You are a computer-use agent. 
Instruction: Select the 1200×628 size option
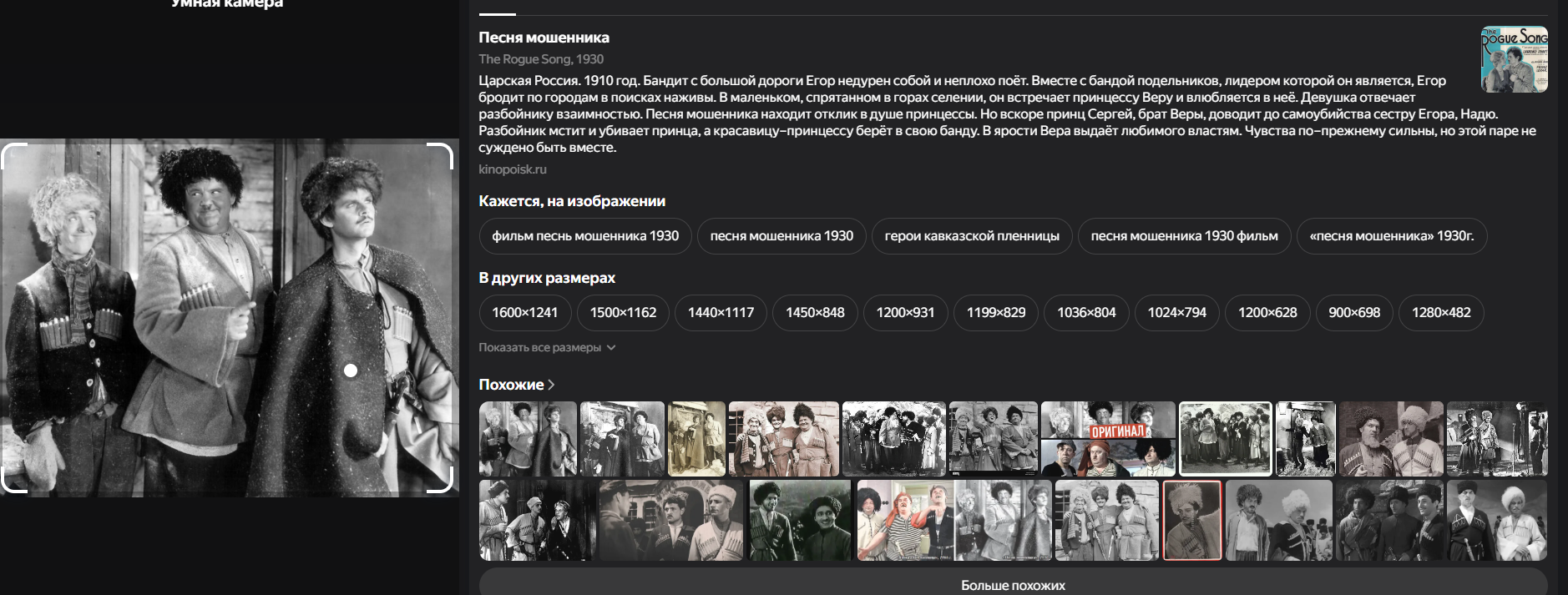tap(1267, 313)
